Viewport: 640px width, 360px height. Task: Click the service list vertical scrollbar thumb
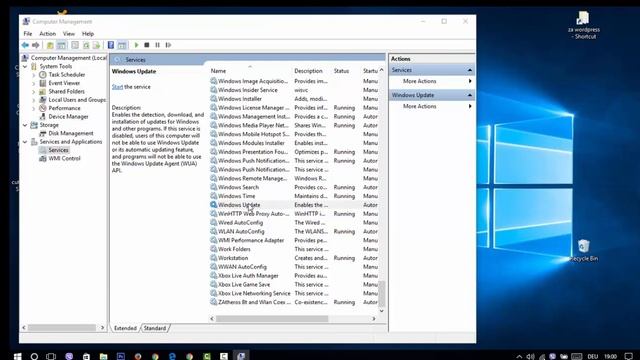382,293
